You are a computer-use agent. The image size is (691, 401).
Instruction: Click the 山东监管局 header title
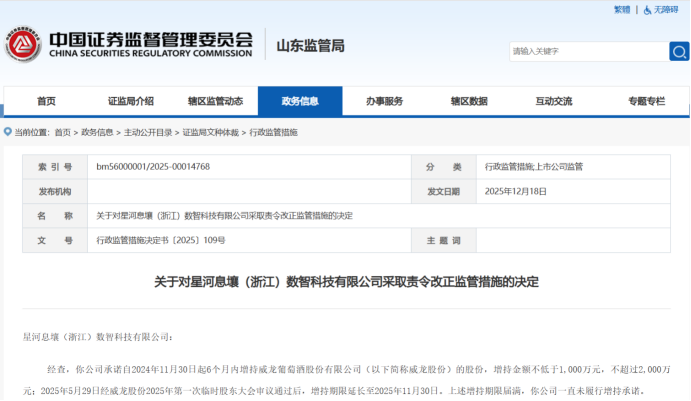309,46
